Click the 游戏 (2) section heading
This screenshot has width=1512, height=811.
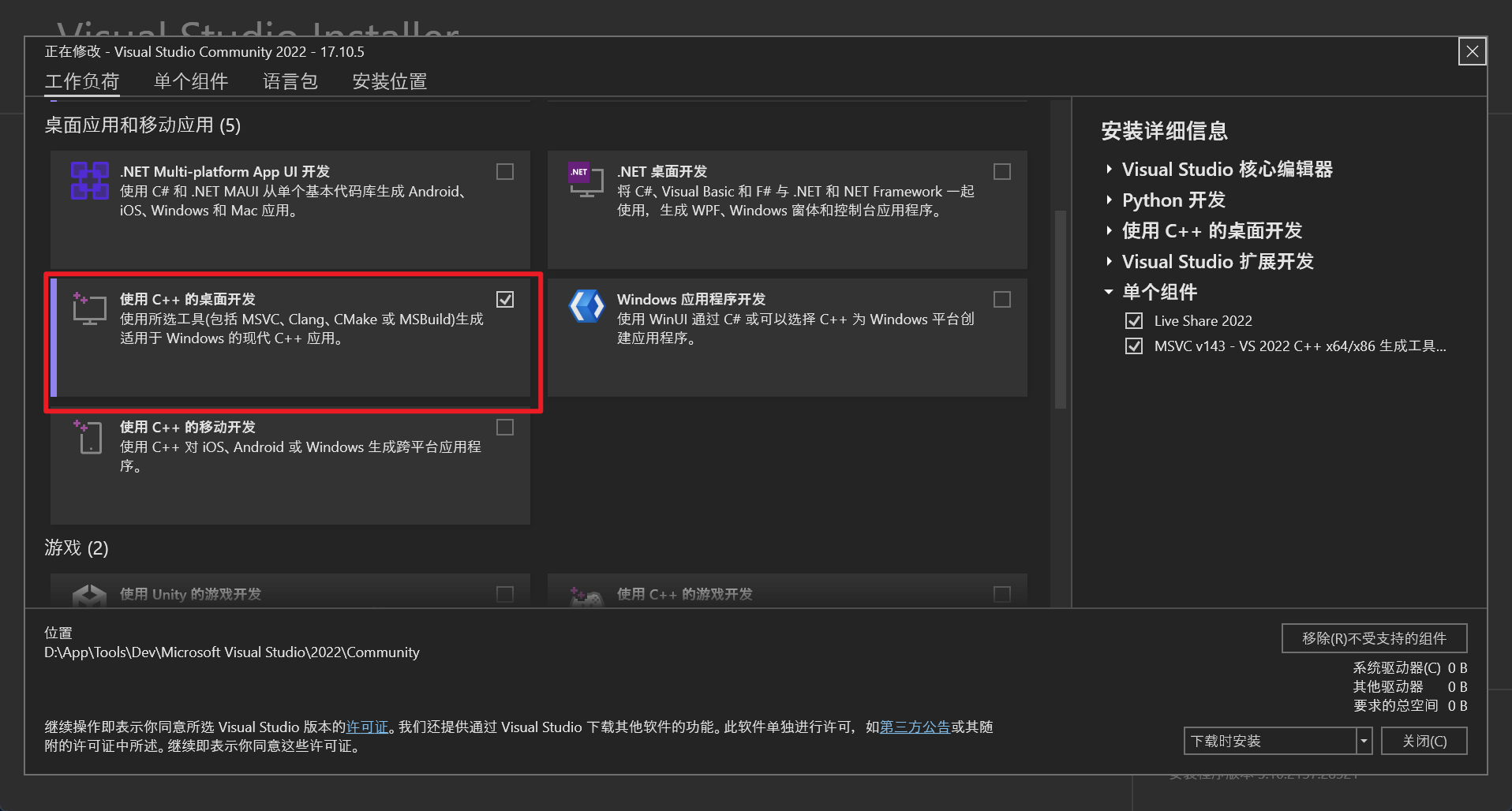pyautogui.click(x=77, y=548)
